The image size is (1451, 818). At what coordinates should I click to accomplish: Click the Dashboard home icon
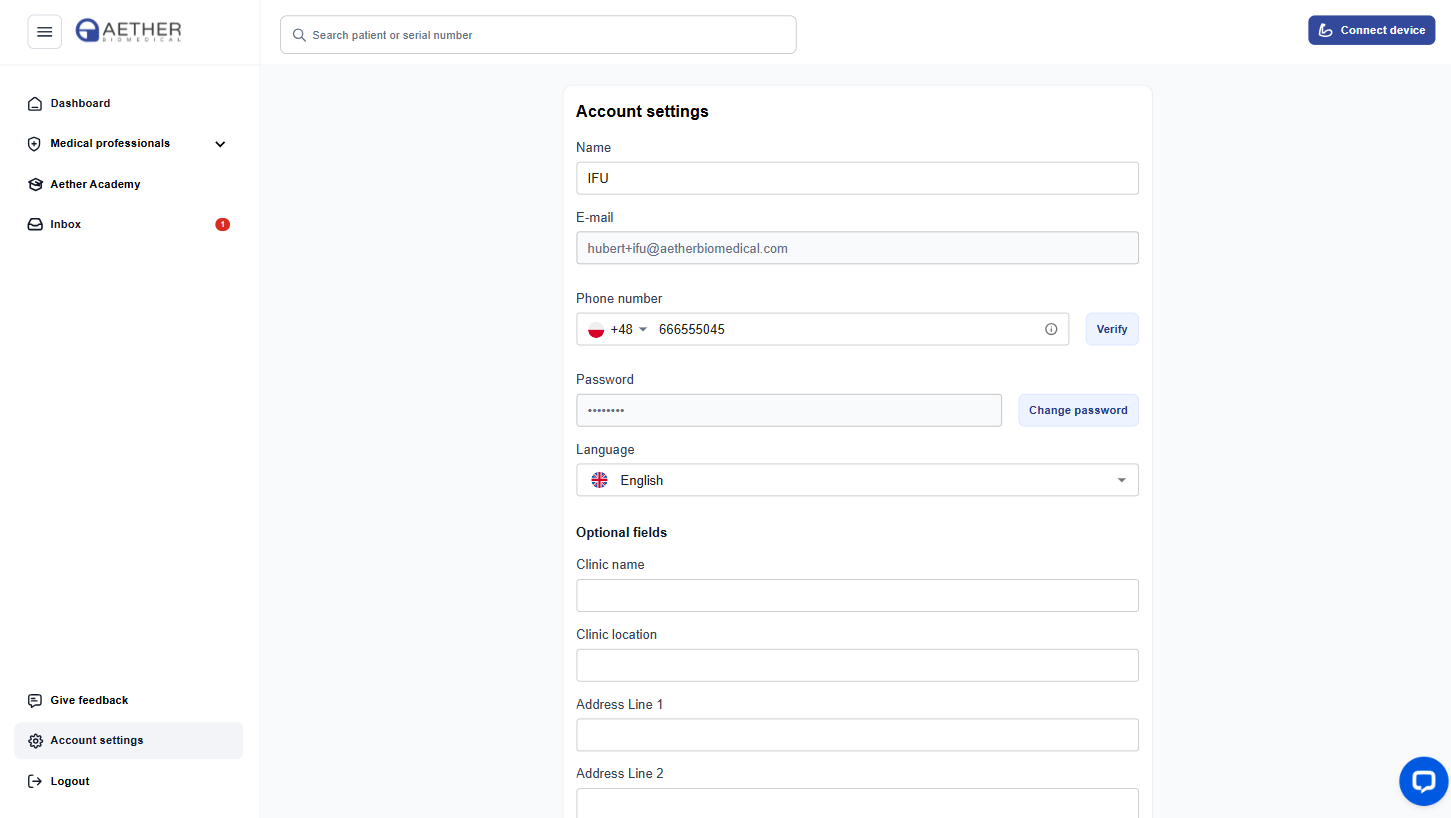35,103
